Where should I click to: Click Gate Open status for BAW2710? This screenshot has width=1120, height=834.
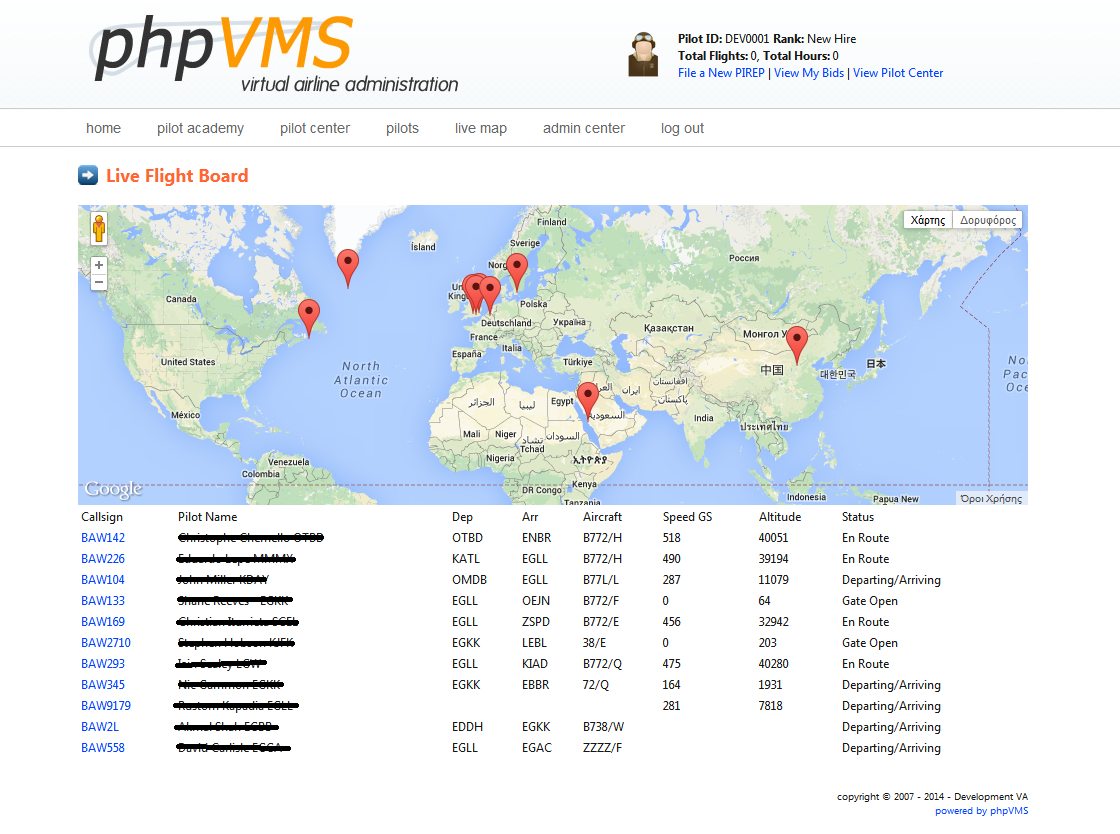tap(869, 643)
